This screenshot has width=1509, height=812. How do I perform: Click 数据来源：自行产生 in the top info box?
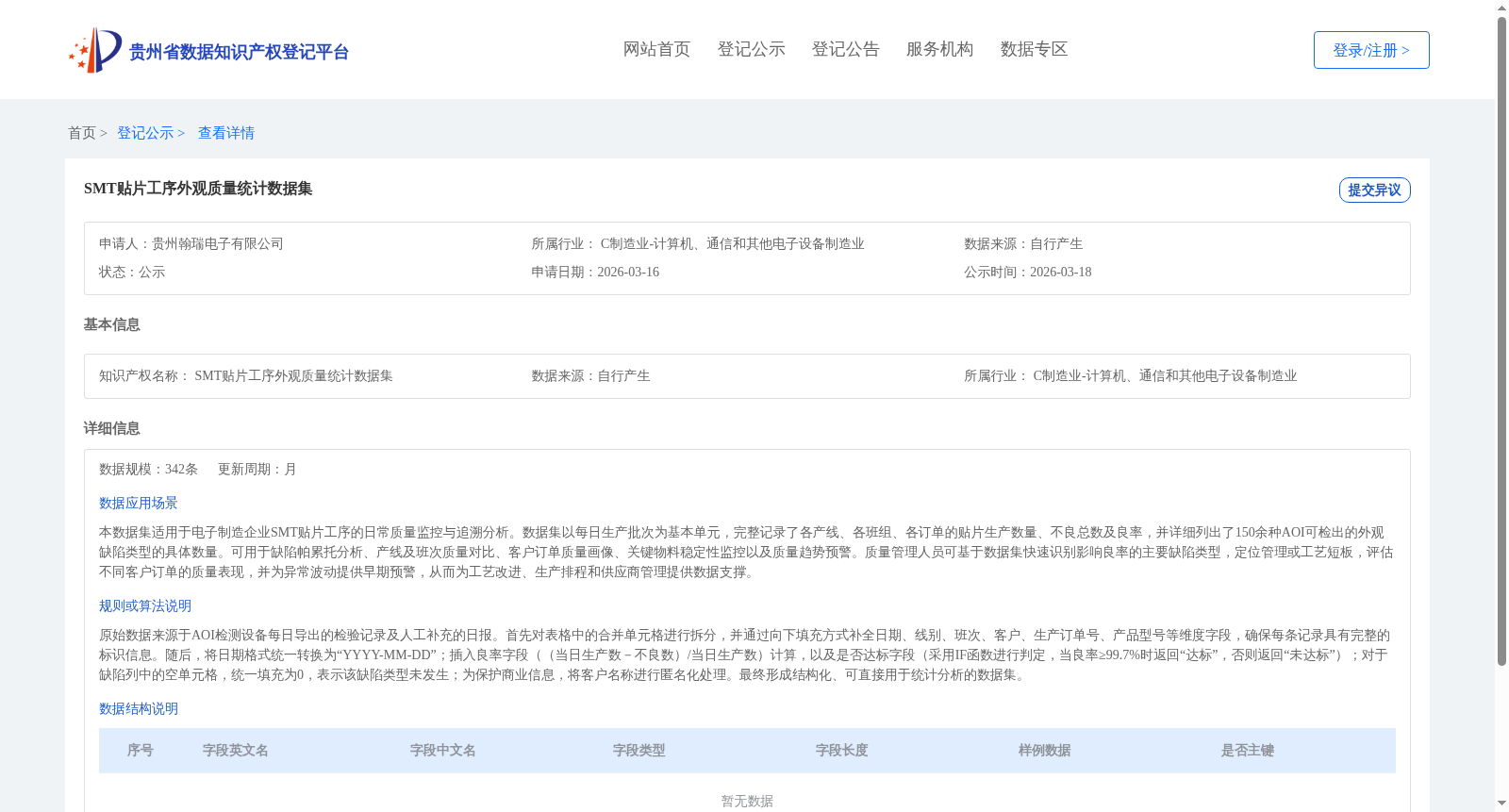[1023, 243]
